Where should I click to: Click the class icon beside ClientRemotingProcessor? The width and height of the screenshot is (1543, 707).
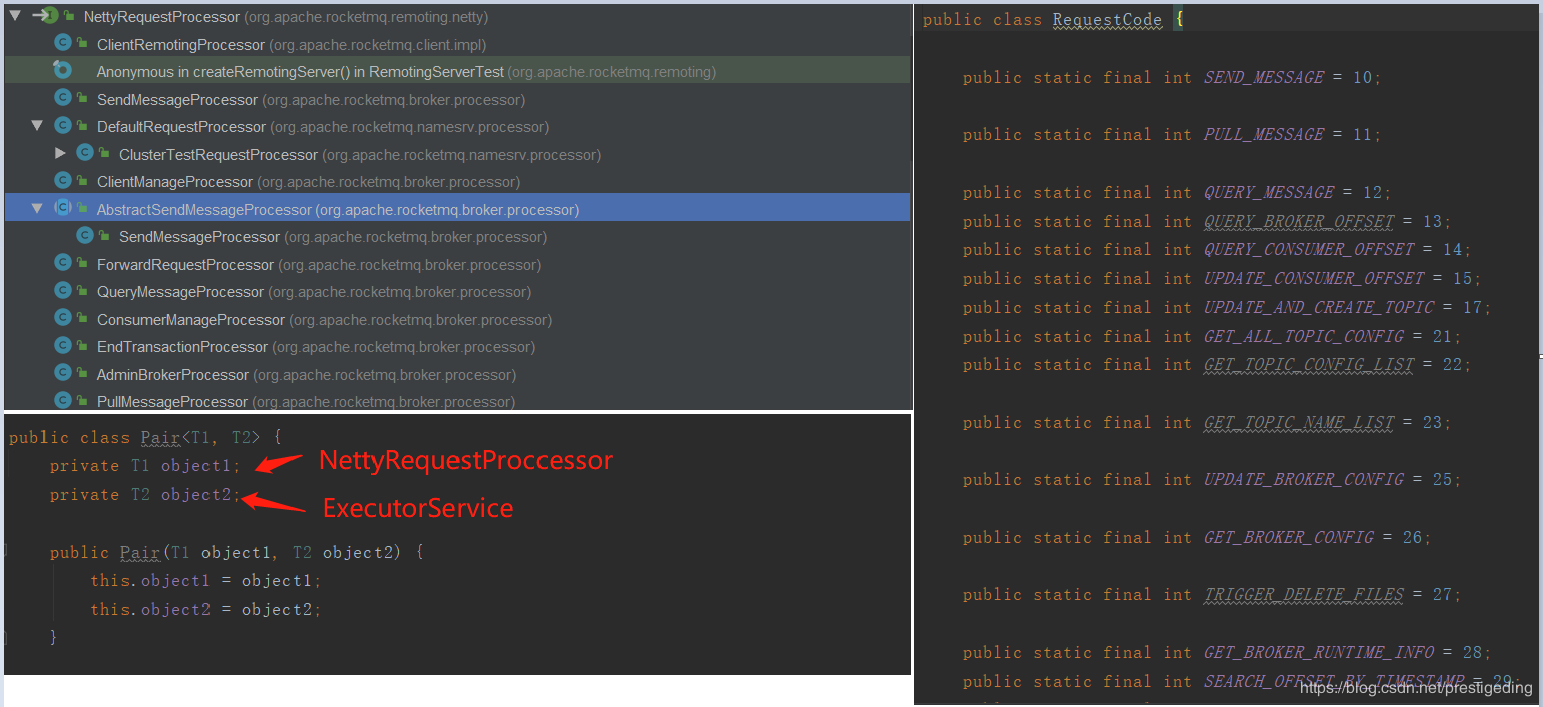(x=63, y=44)
